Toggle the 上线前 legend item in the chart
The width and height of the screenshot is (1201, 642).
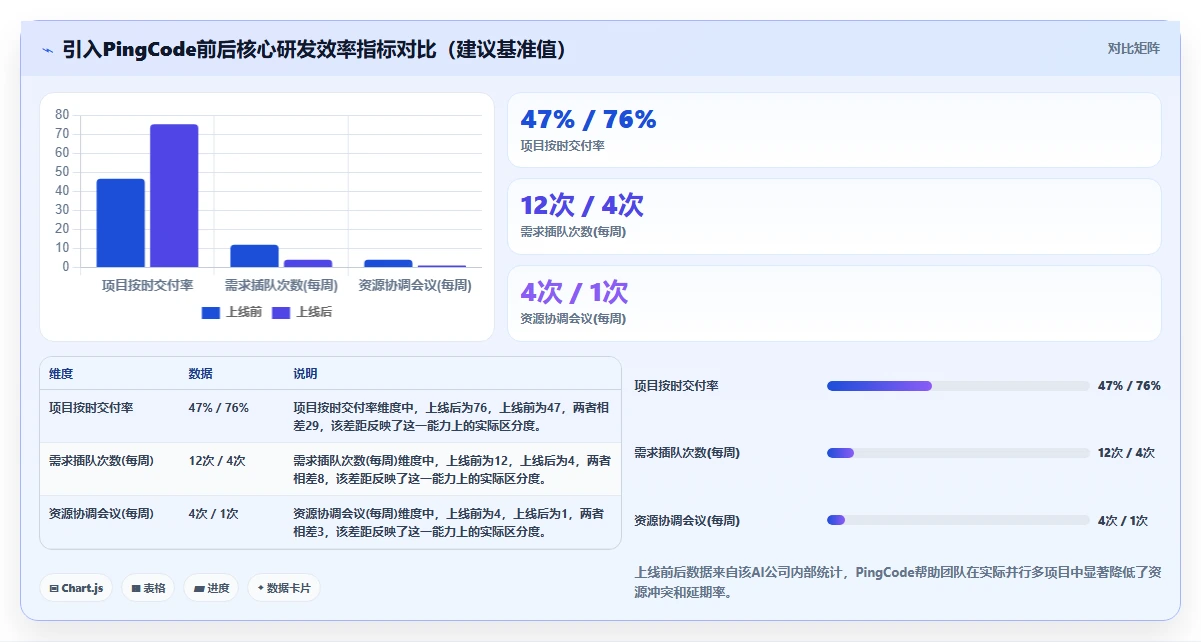click(x=232, y=312)
